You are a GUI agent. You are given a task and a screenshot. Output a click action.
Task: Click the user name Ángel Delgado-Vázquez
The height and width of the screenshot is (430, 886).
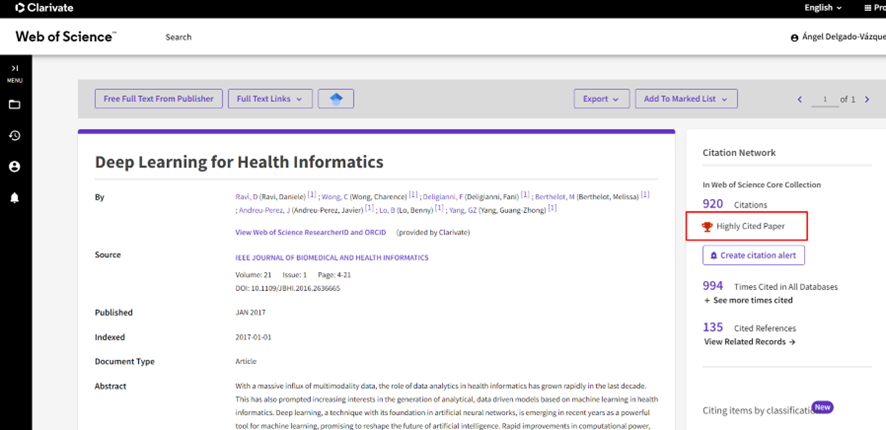844,38
